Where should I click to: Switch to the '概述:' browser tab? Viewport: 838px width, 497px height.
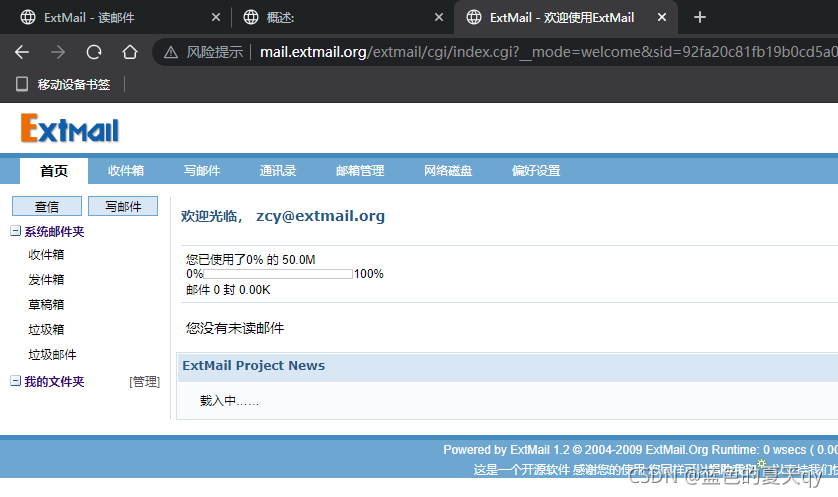(280, 18)
